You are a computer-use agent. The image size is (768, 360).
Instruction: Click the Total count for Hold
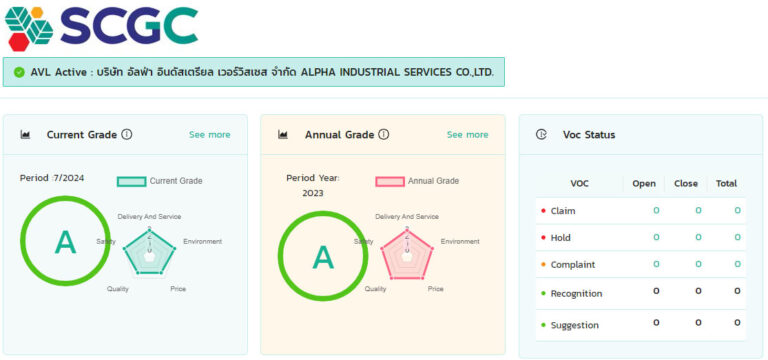click(737, 237)
